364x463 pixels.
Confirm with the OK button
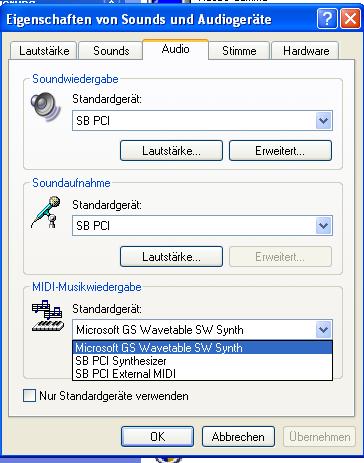pyautogui.click(x=157, y=436)
